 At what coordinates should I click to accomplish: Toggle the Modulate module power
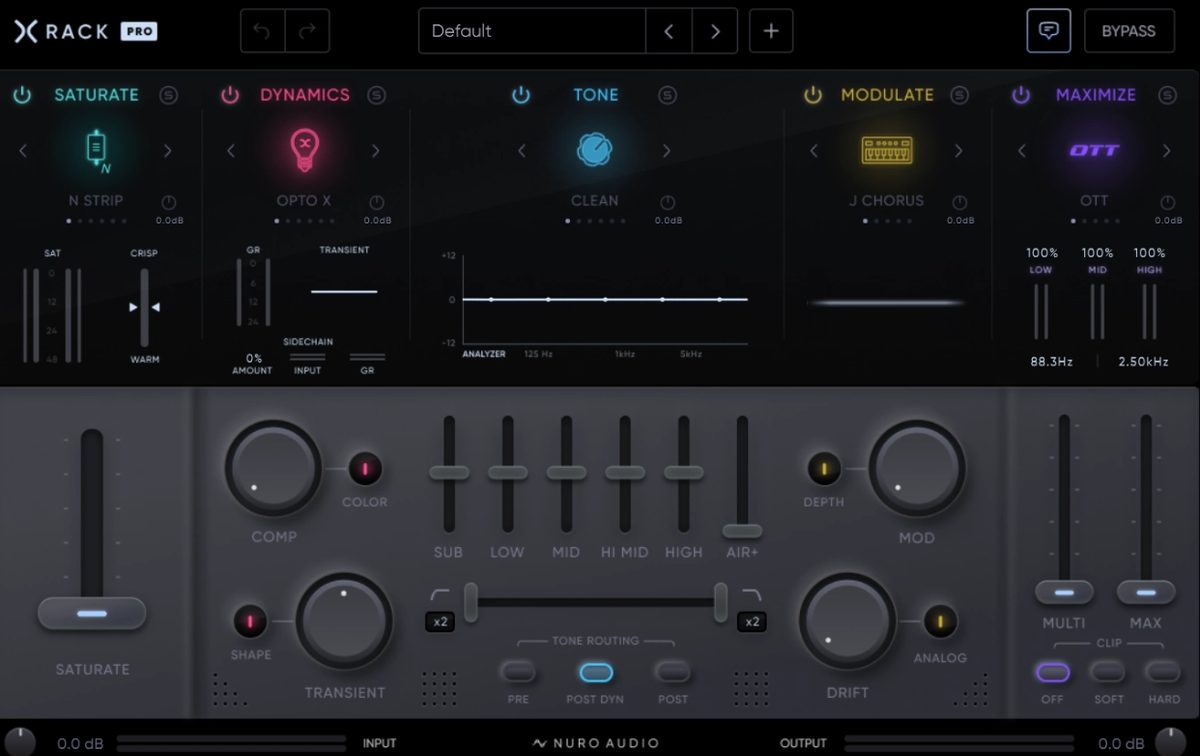click(x=813, y=95)
